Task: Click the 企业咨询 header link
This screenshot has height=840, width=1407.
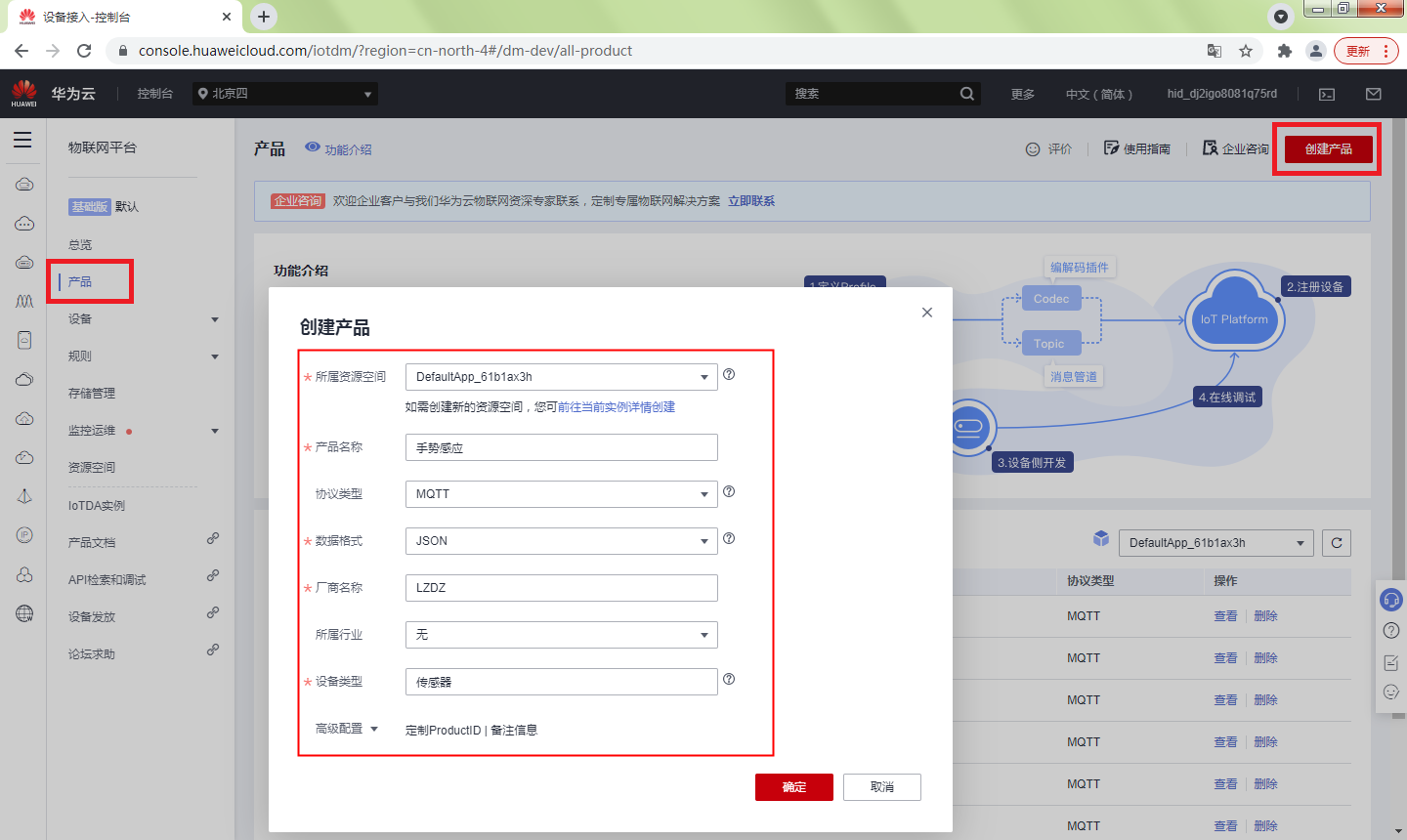Action: click(x=1235, y=148)
